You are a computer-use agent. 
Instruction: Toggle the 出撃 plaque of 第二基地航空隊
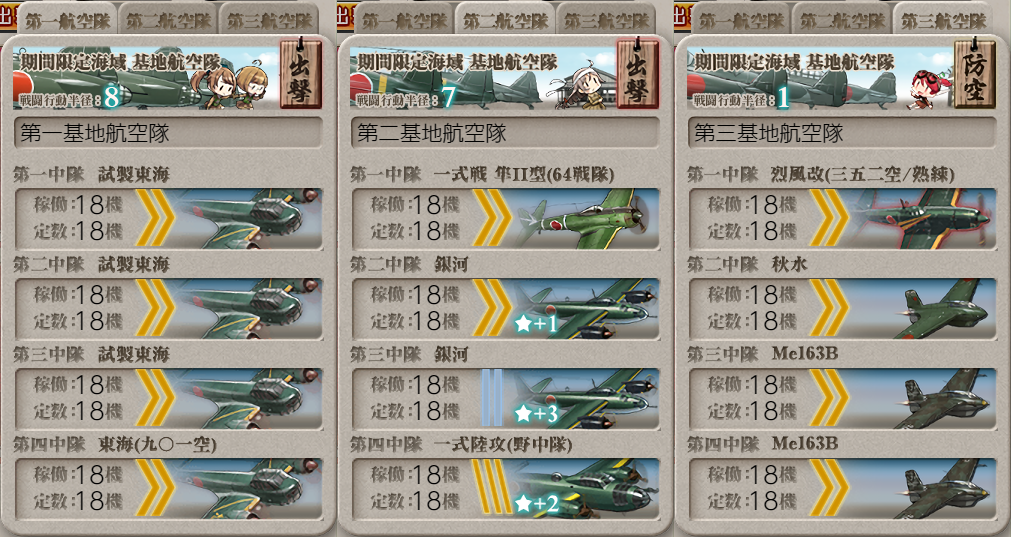[637, 74]
